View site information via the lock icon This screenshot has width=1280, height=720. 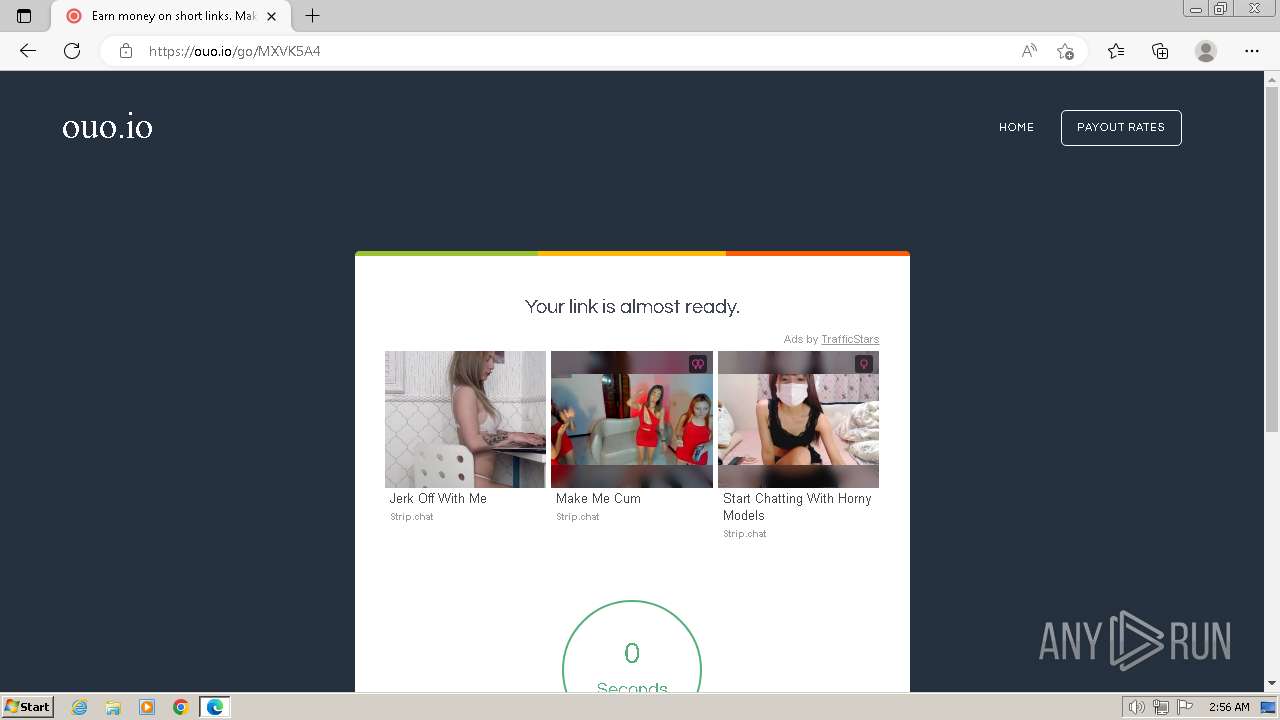pos(126,51)
